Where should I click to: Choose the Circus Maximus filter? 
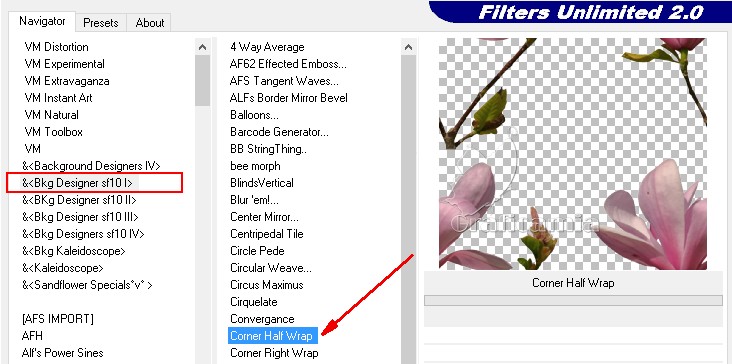[267, 285]
